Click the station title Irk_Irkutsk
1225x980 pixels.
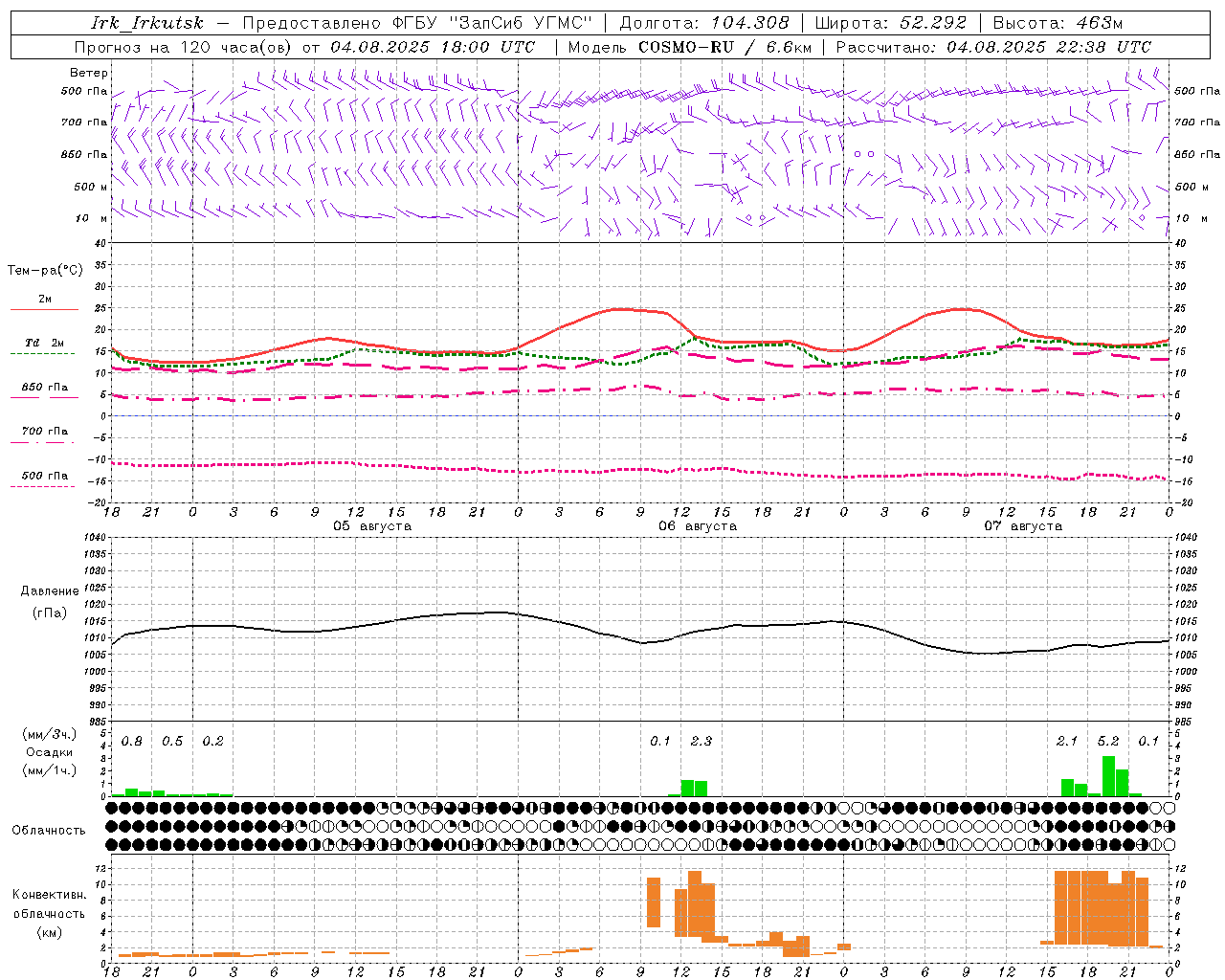point(147,23)
